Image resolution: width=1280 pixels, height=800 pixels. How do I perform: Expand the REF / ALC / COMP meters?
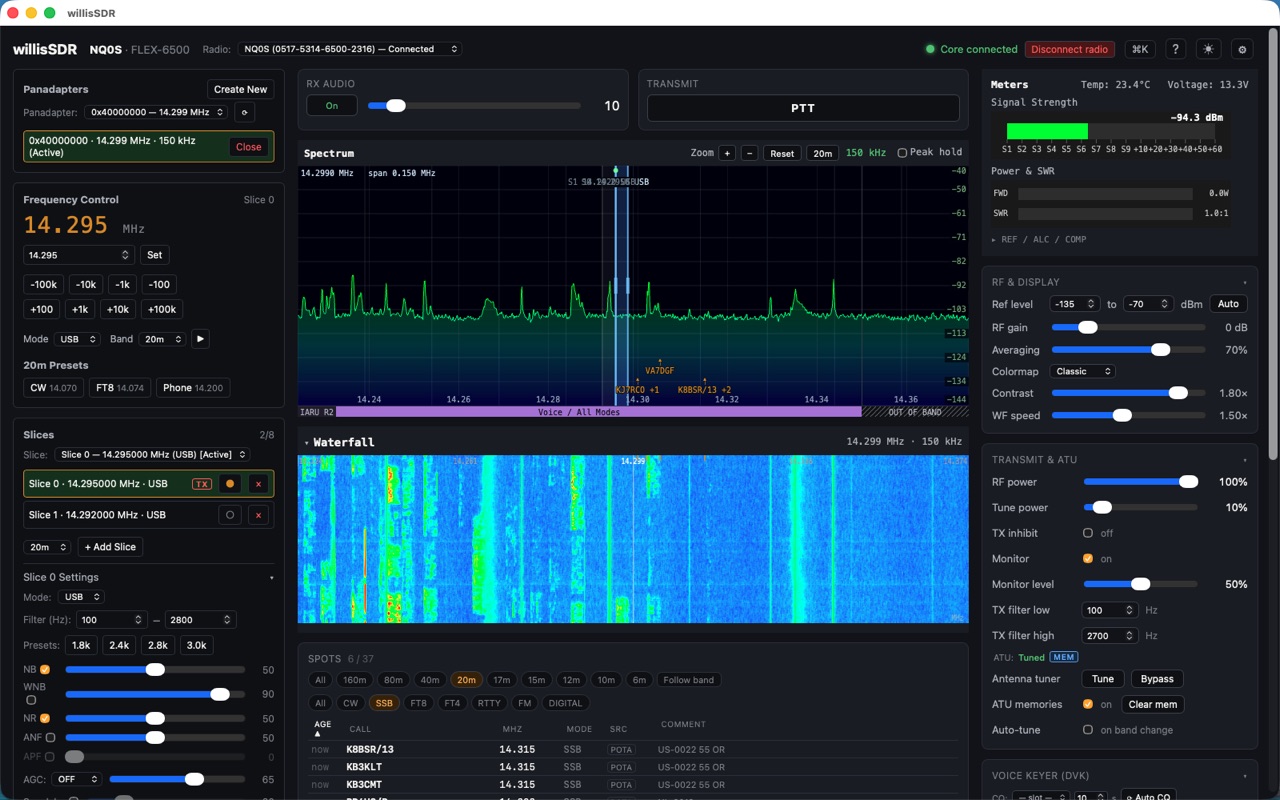1039,240
